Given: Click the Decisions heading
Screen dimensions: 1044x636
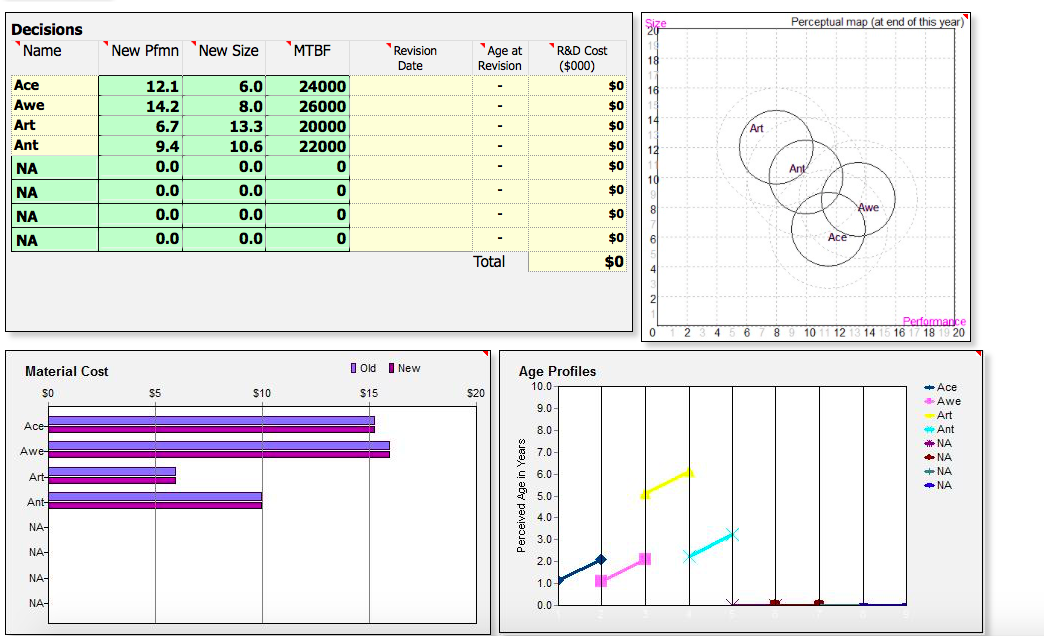Looking at the screenshot, I should (x=47, y=29).
